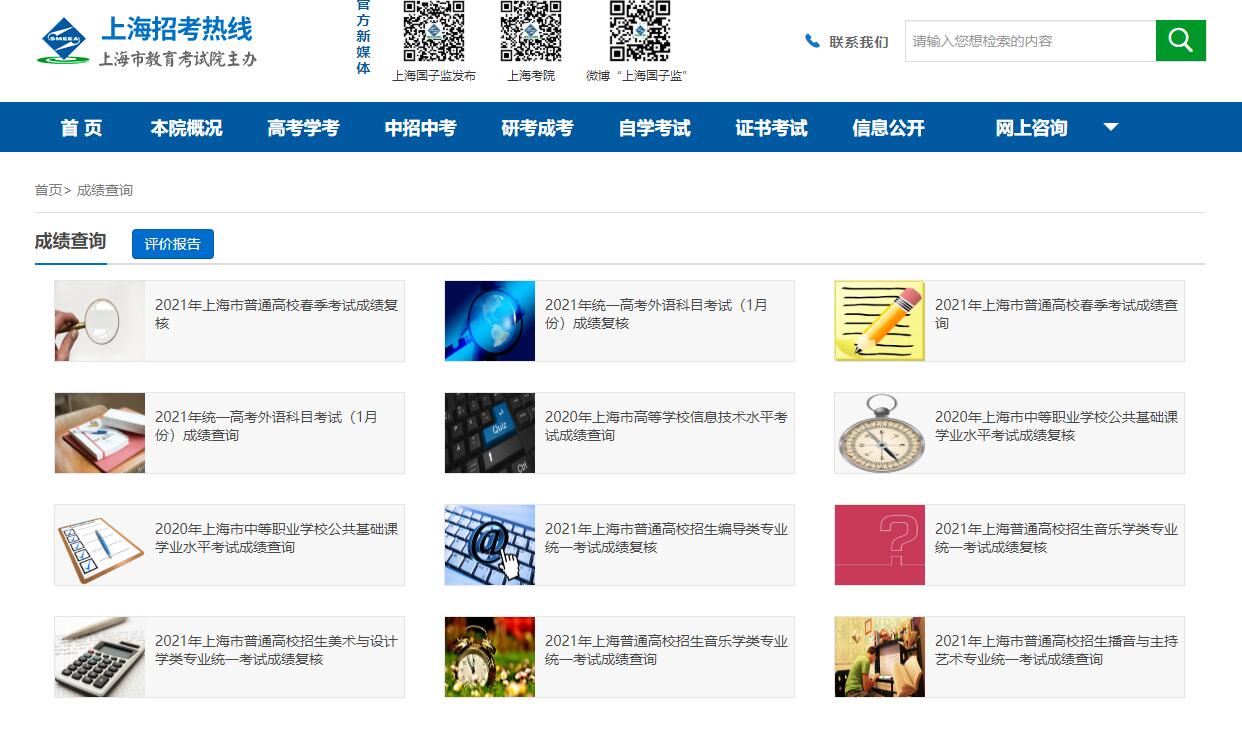Select the 网上咨询 menu item
Screen dimensions: 1242x733
(x=1031, y=127)
